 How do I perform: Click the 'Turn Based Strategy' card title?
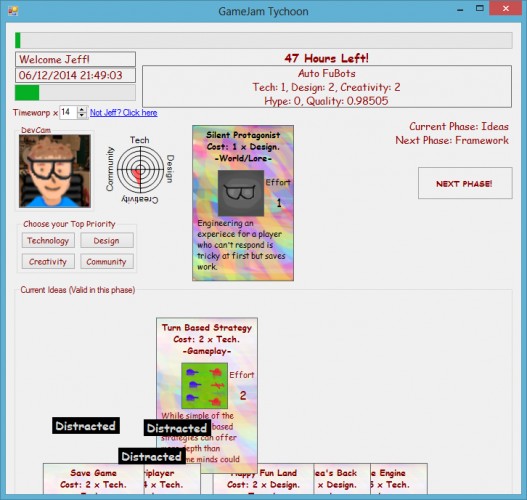[207, 328]
